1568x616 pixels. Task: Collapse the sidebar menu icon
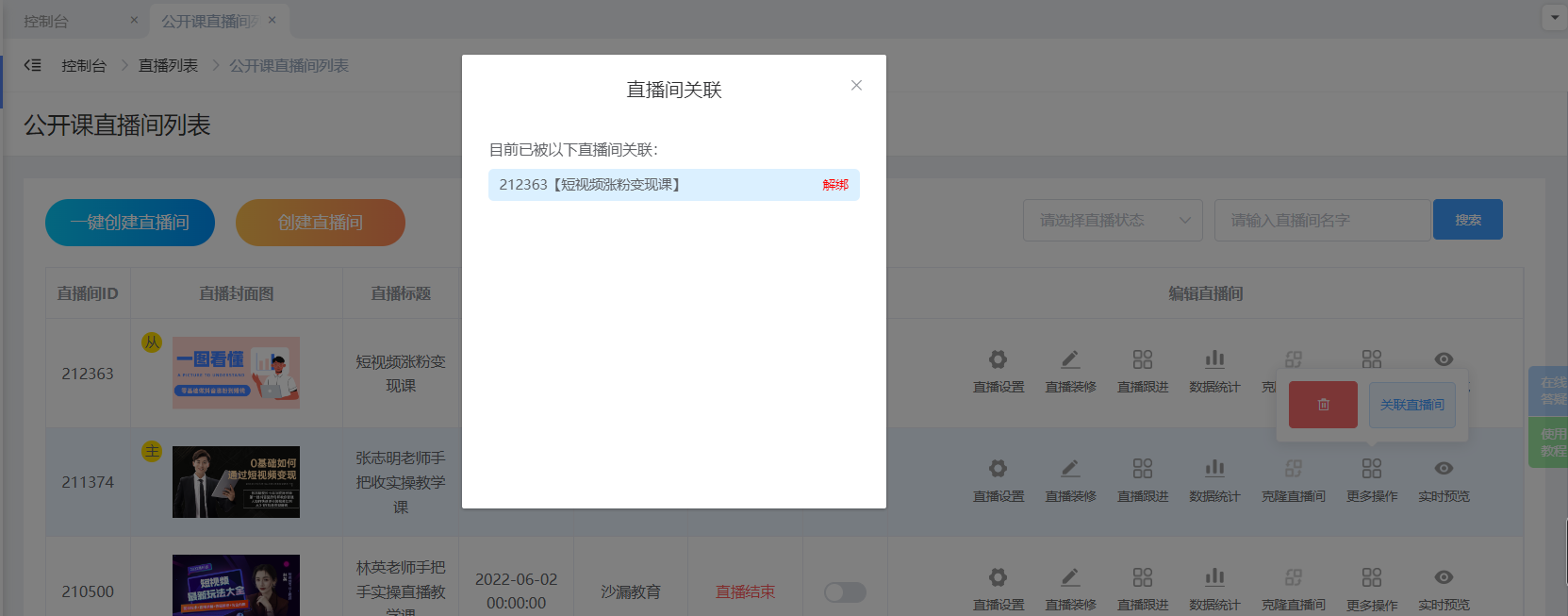click(33, 65)
